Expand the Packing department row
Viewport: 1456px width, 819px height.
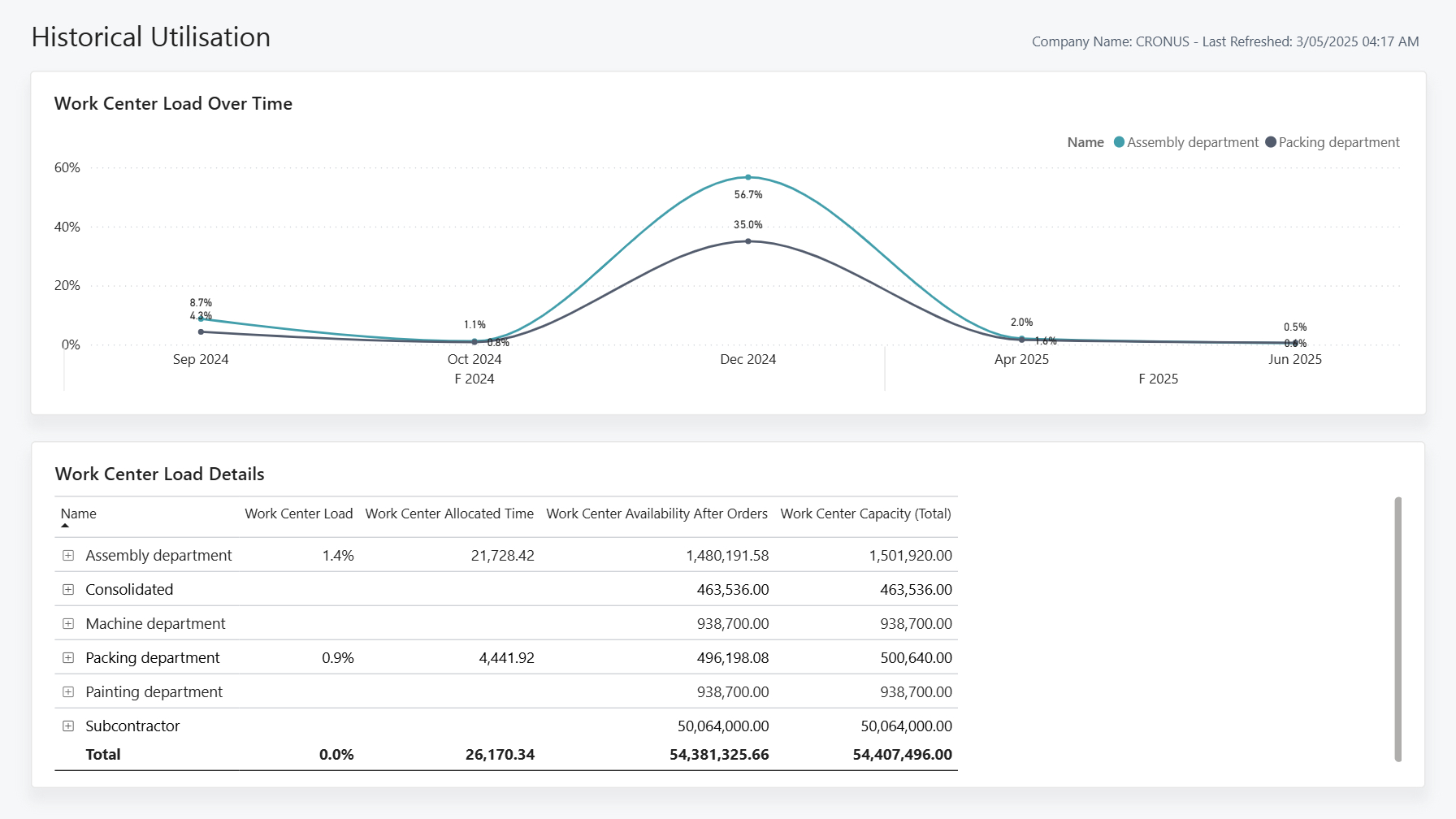pyautogui.click(x=68, y=657)
